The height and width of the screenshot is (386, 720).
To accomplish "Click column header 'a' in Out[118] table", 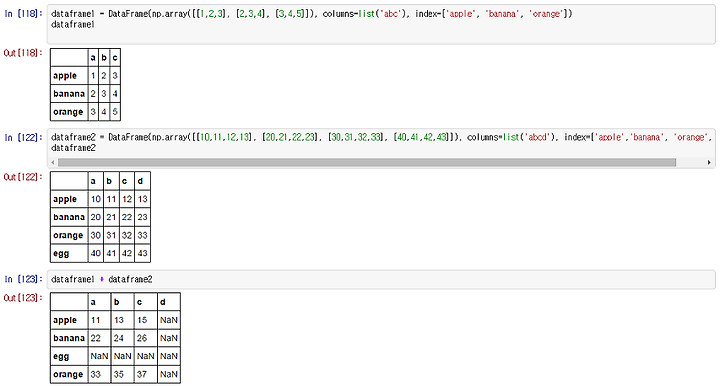I will (x=93, y=58).
